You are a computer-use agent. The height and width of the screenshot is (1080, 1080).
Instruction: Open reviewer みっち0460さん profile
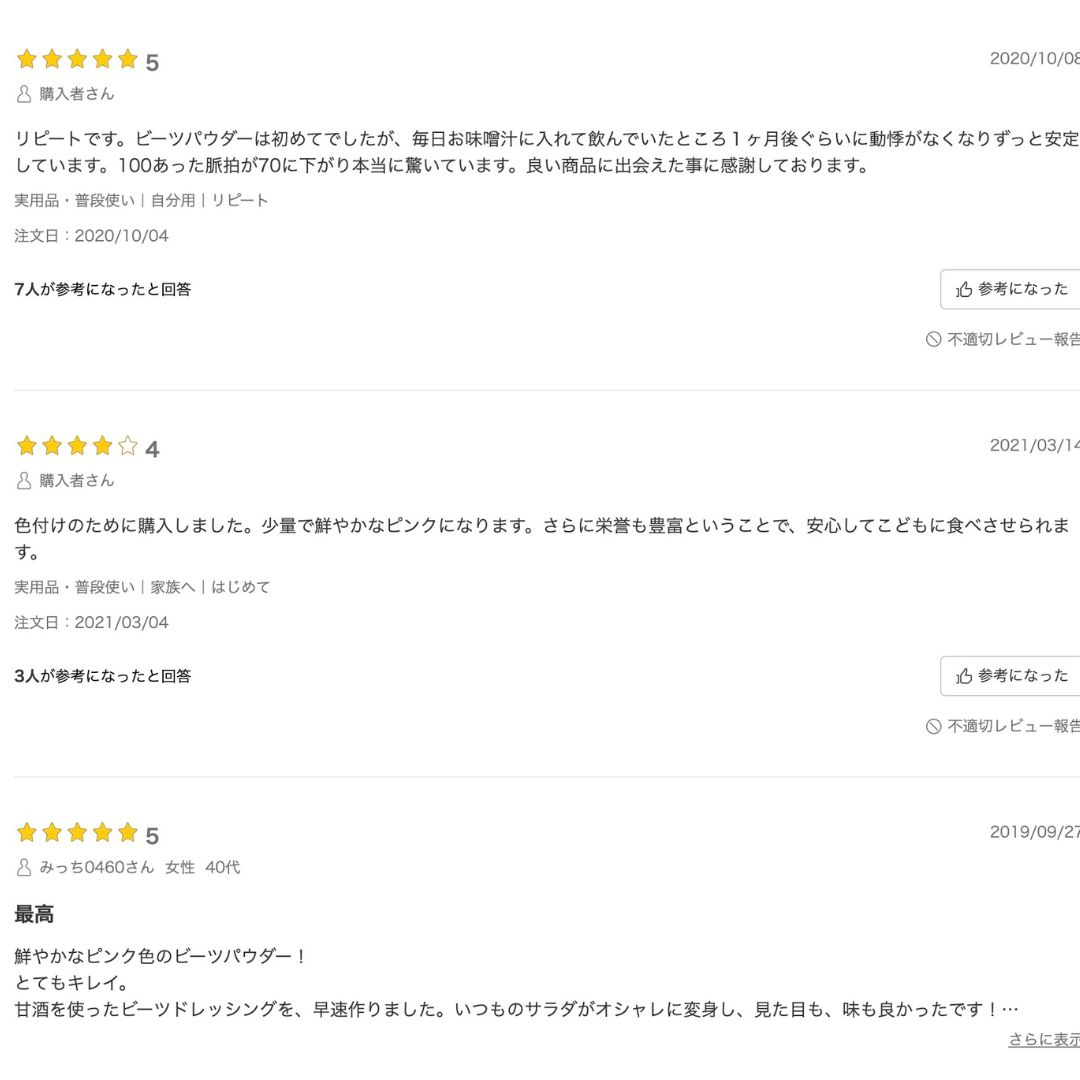tap(97, 867)
